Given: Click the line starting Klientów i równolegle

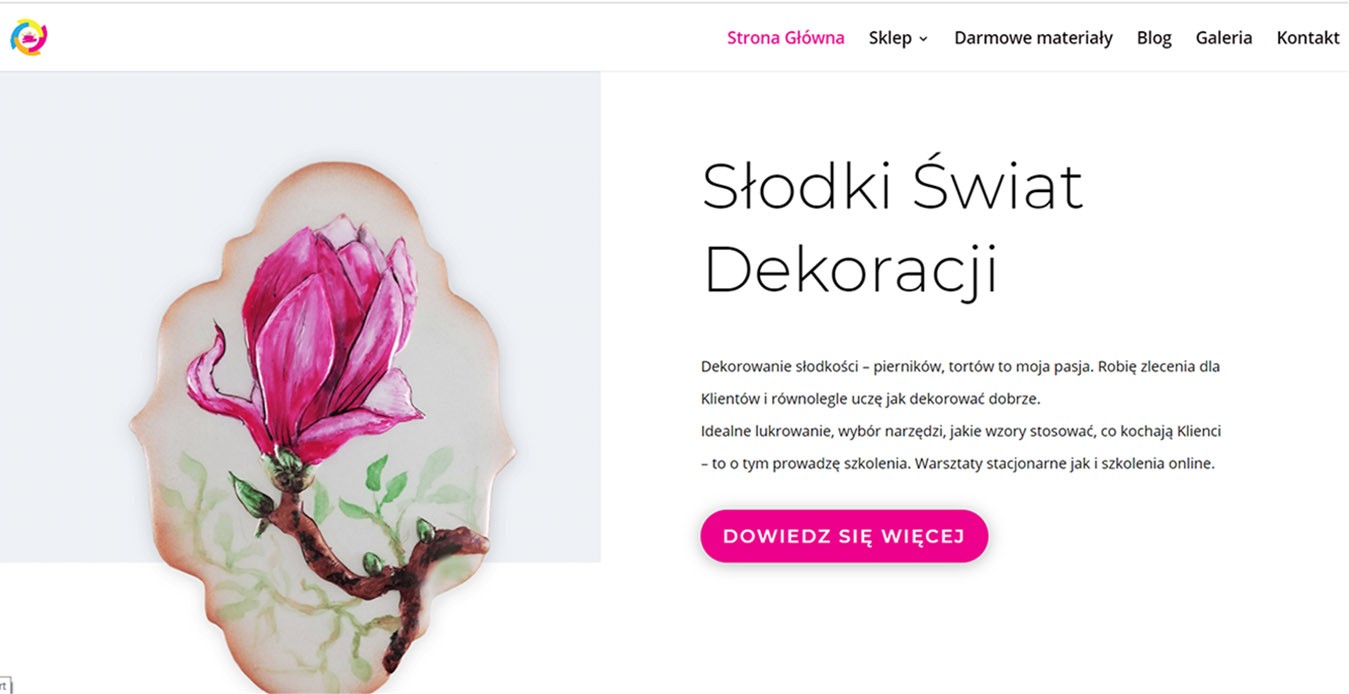Looking at the screenshot, I should tap(870, 398).
